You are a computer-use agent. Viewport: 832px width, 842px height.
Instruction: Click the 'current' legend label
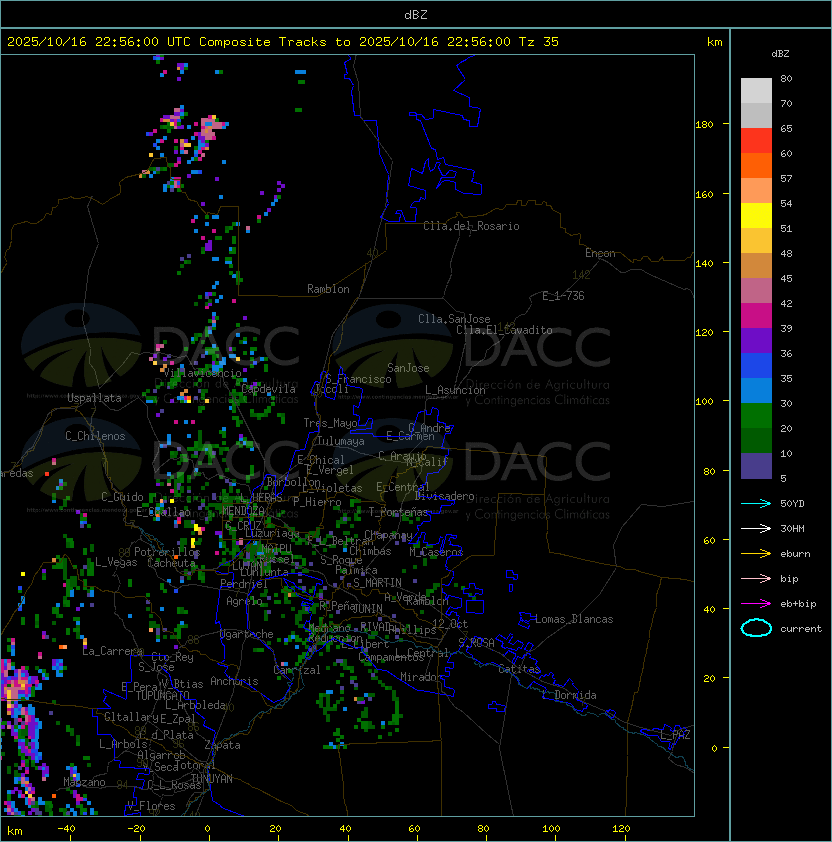(x=801, y=629)
